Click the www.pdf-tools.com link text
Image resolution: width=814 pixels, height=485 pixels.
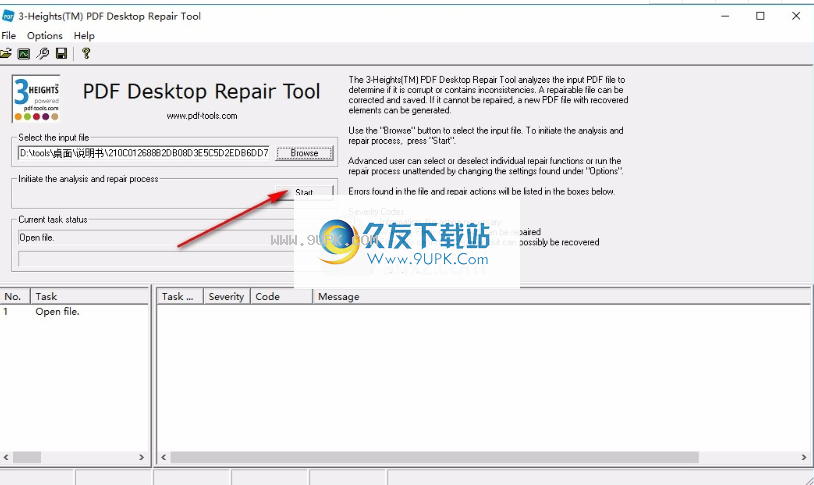[202, 116]
